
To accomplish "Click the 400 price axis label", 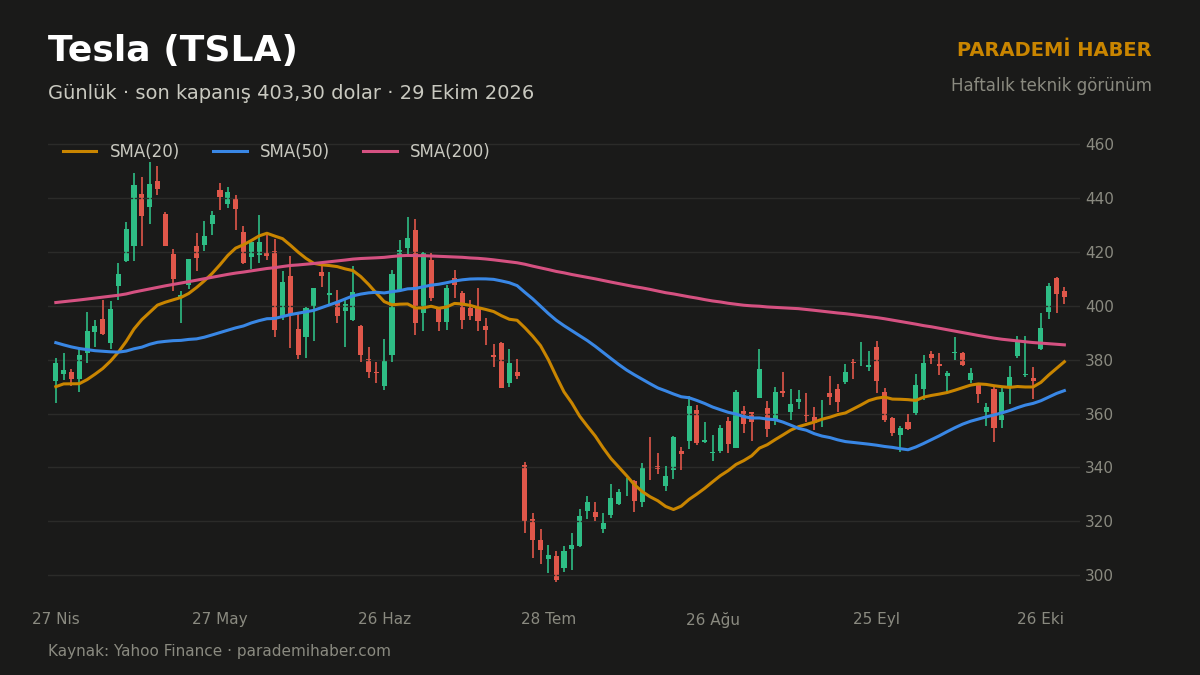I will (1100, 306).
